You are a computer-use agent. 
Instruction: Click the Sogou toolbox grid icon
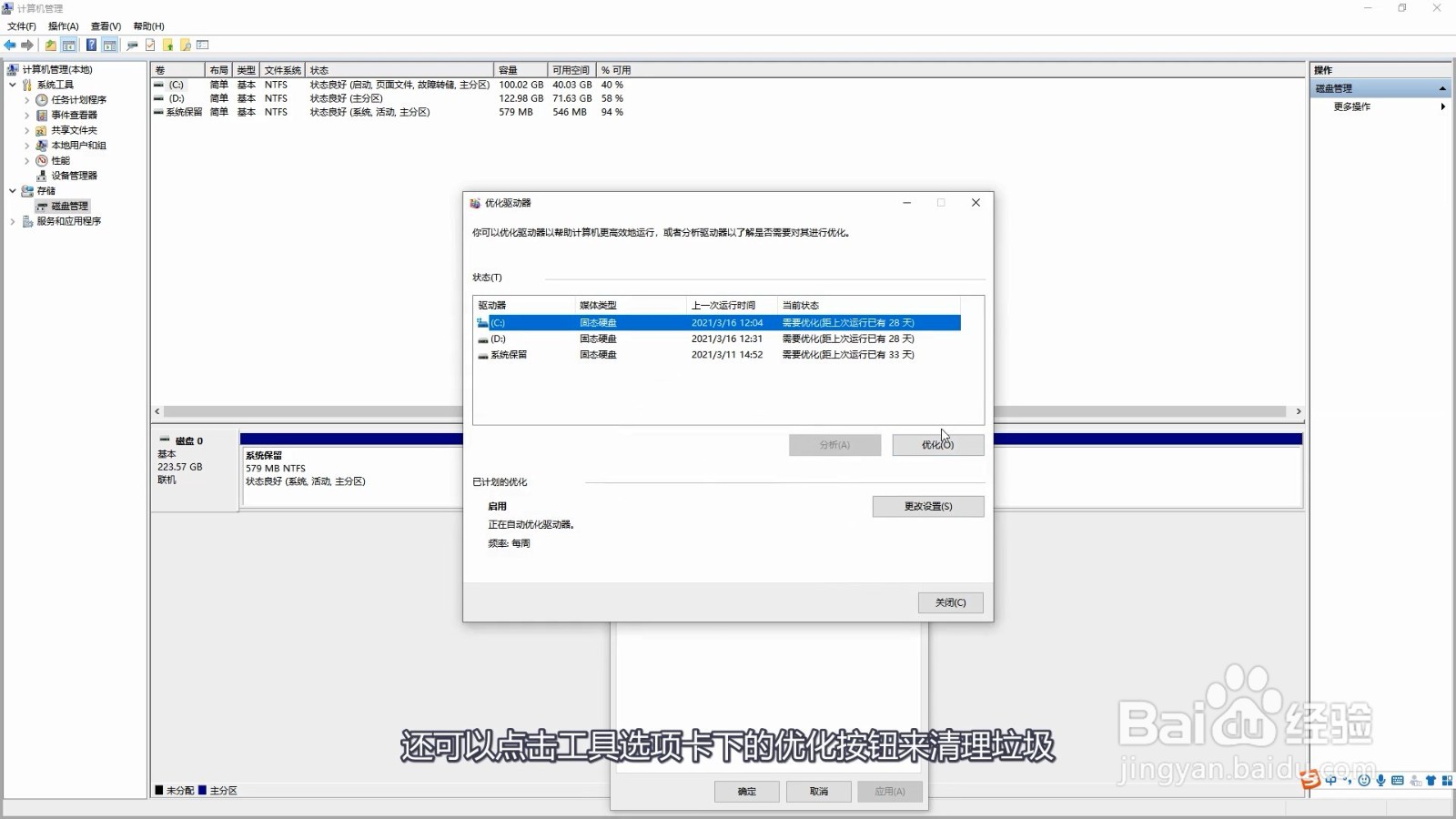coord(1447,780)
